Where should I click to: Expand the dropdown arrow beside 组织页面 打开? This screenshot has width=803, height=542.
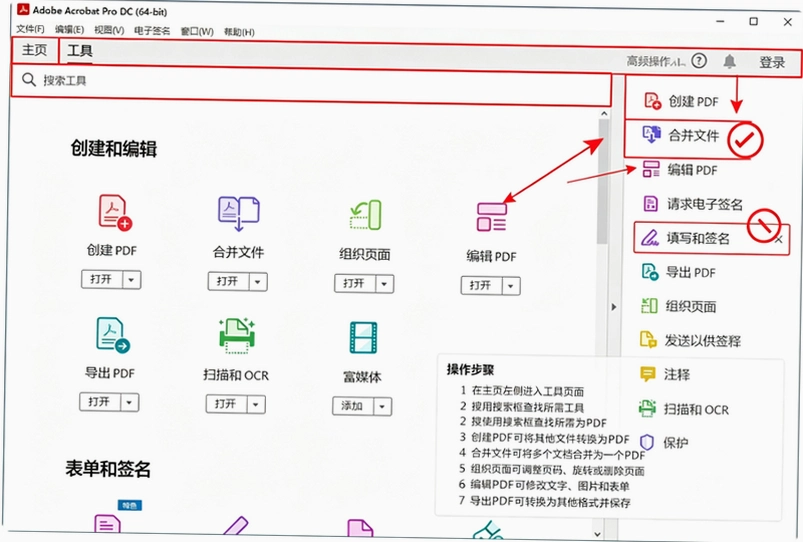(x=384, y=284)
